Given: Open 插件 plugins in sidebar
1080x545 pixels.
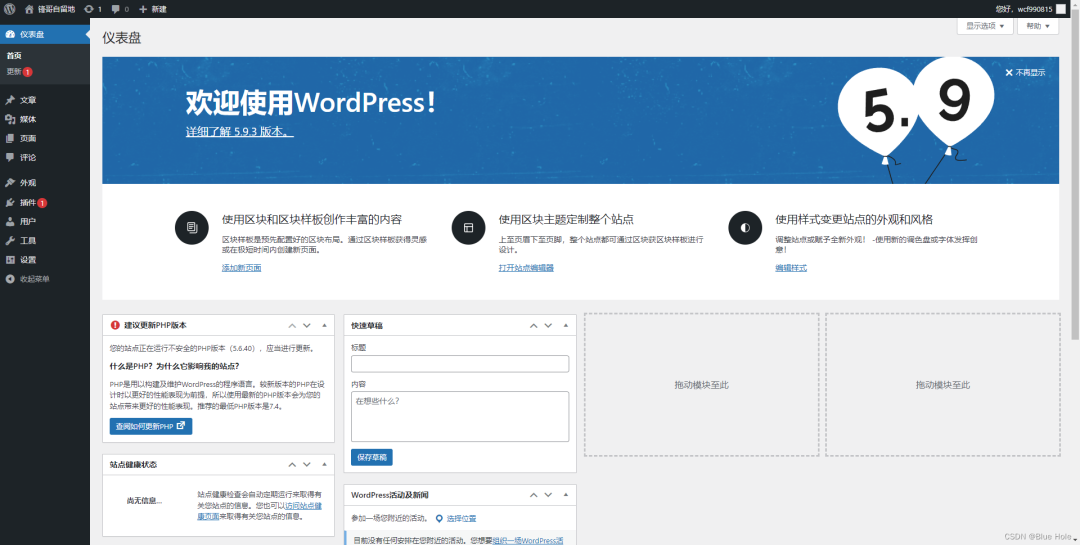Looking at the screenshot, I should coord(28,202).
